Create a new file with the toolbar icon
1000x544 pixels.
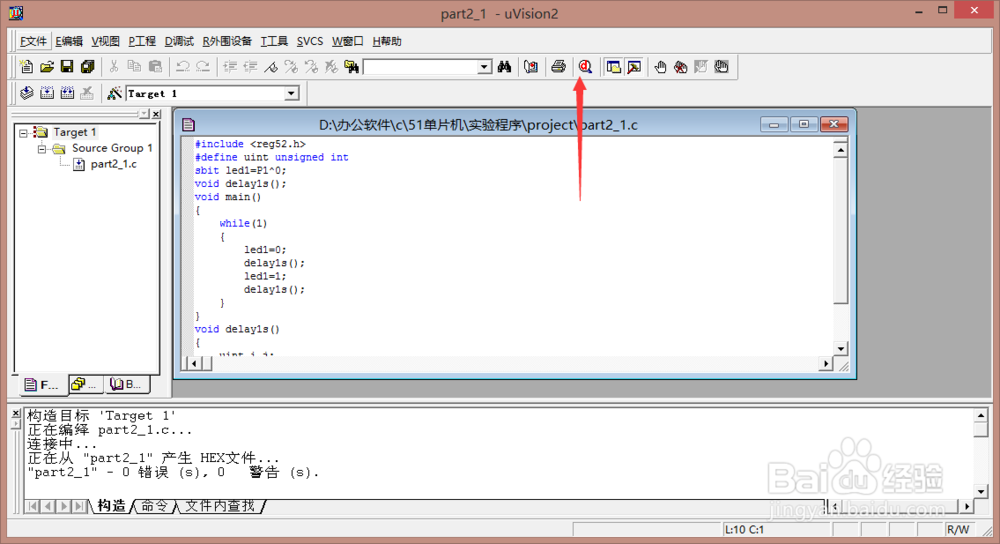[x=26, y=66]
